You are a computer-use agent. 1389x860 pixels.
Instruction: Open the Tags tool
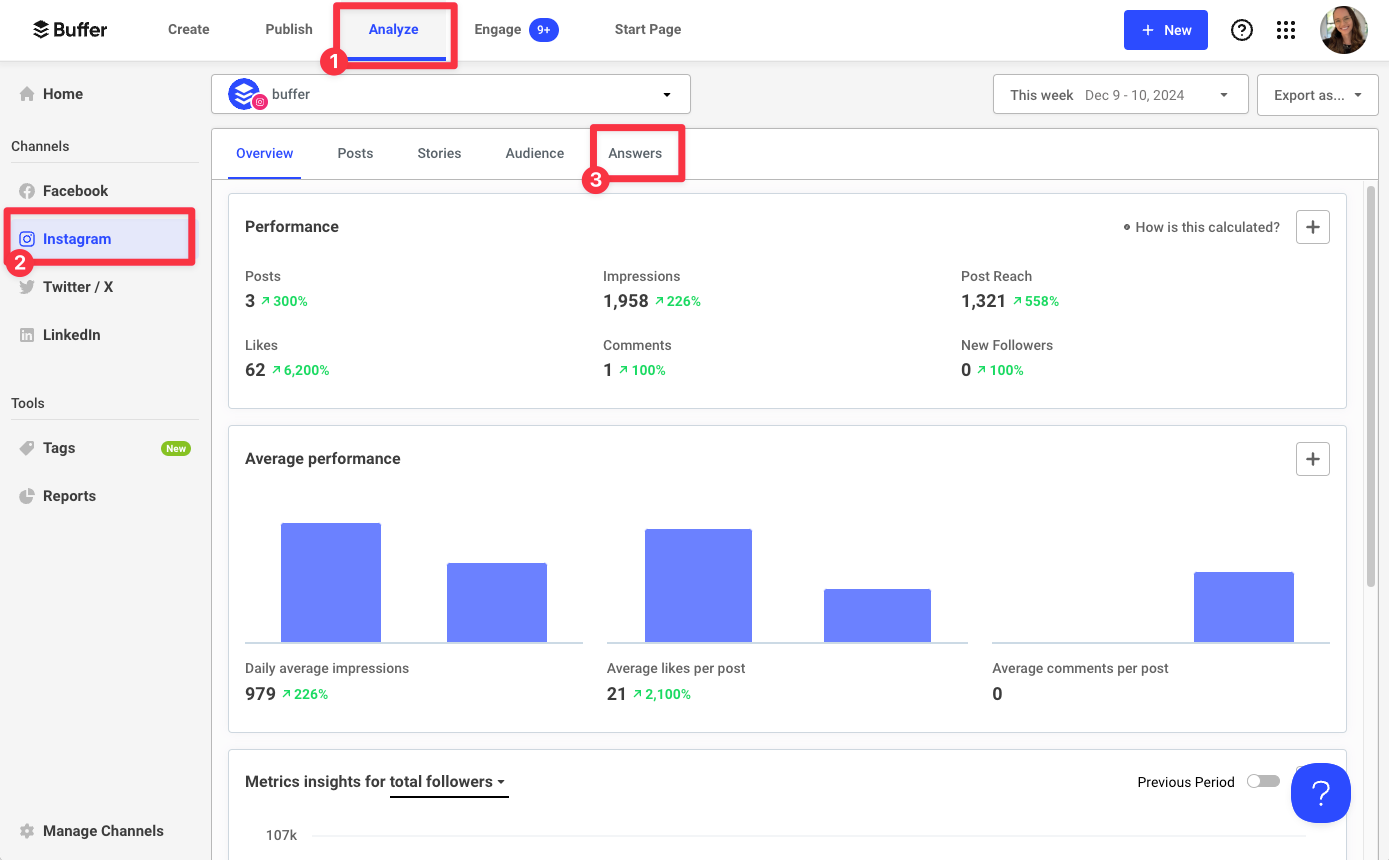(x=57, y=447)
